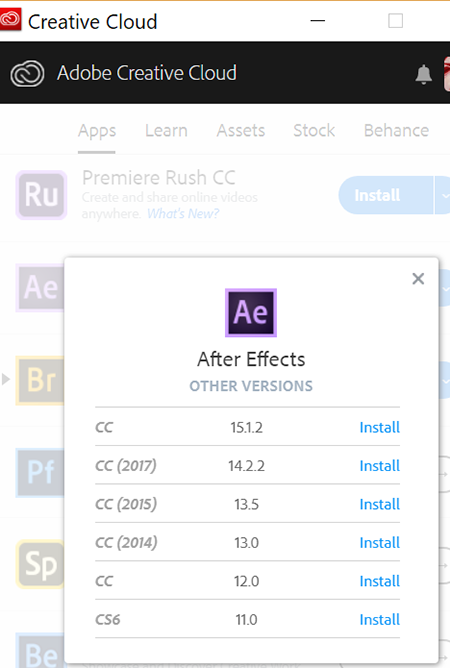Click the Bridge Br app icon
The width and height of the screenshot is (450, 668).
40,380
